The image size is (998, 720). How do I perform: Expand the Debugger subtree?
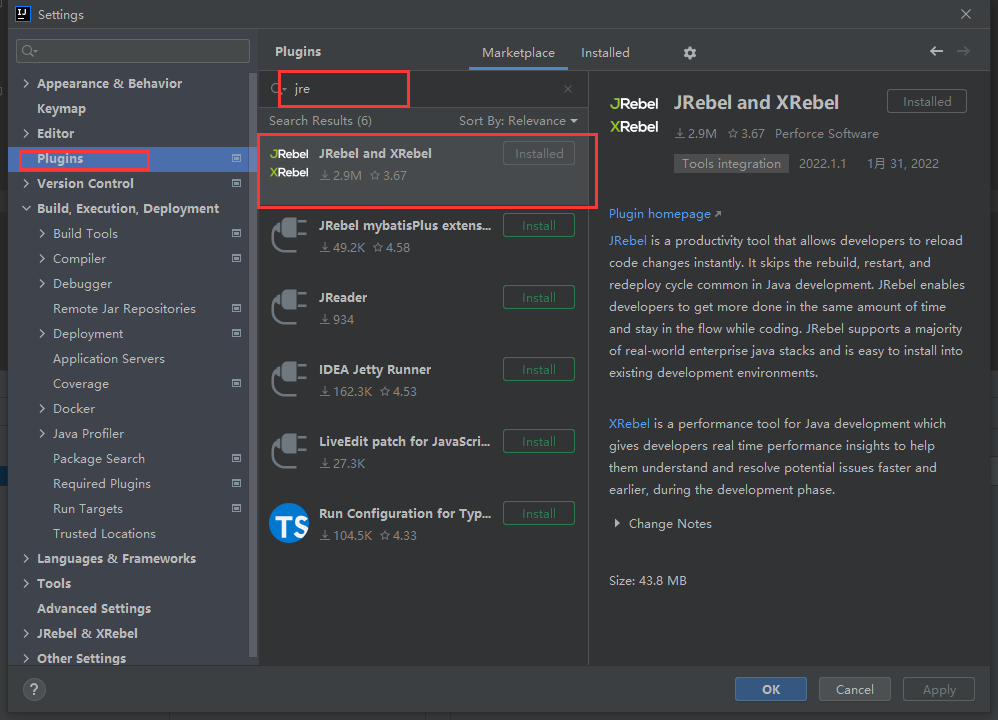[42, 283]
